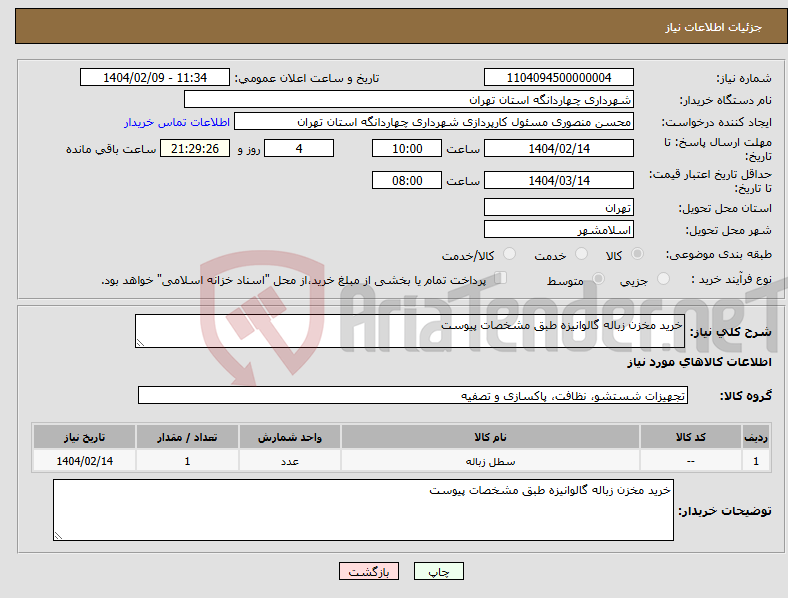Click the تاریخ نیاز column header
Screen dimensions: 788x598
tap(84, 437)
